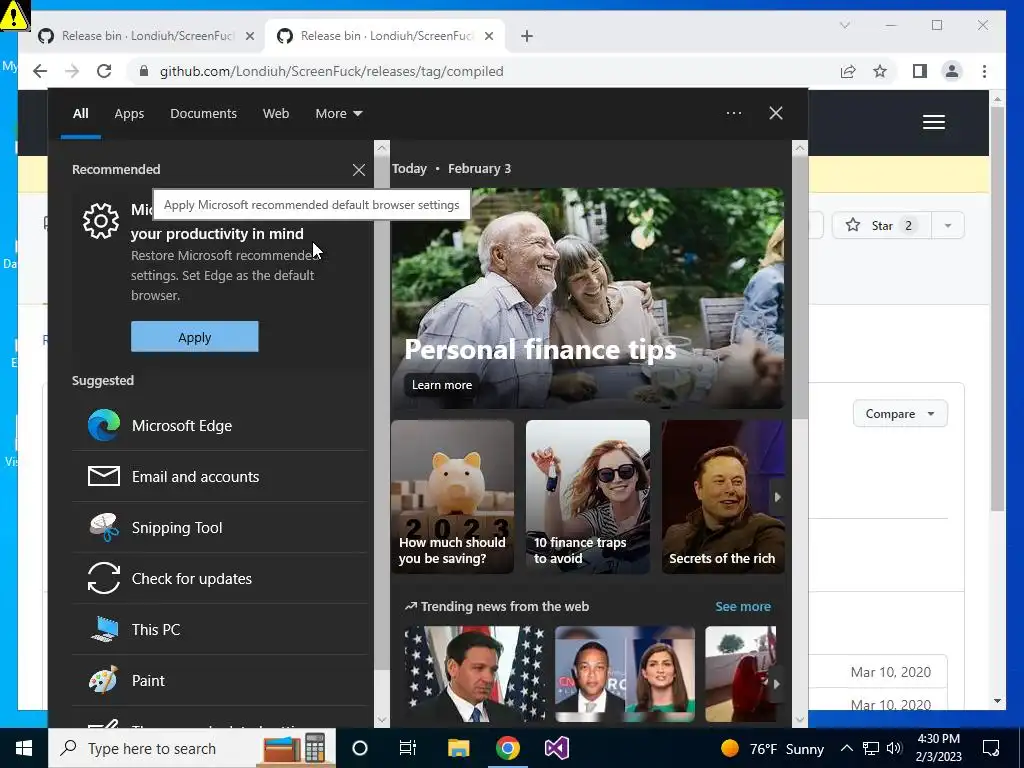The height and width of the screenshot is (768, 1024).
Task: Close the search panel
Action: tap(776, 113)
